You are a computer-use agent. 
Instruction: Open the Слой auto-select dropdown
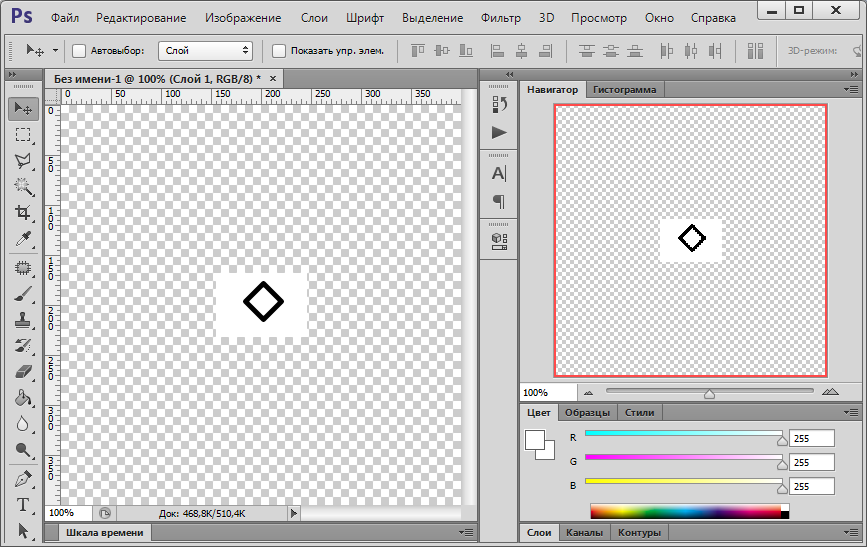click(206, 50)
